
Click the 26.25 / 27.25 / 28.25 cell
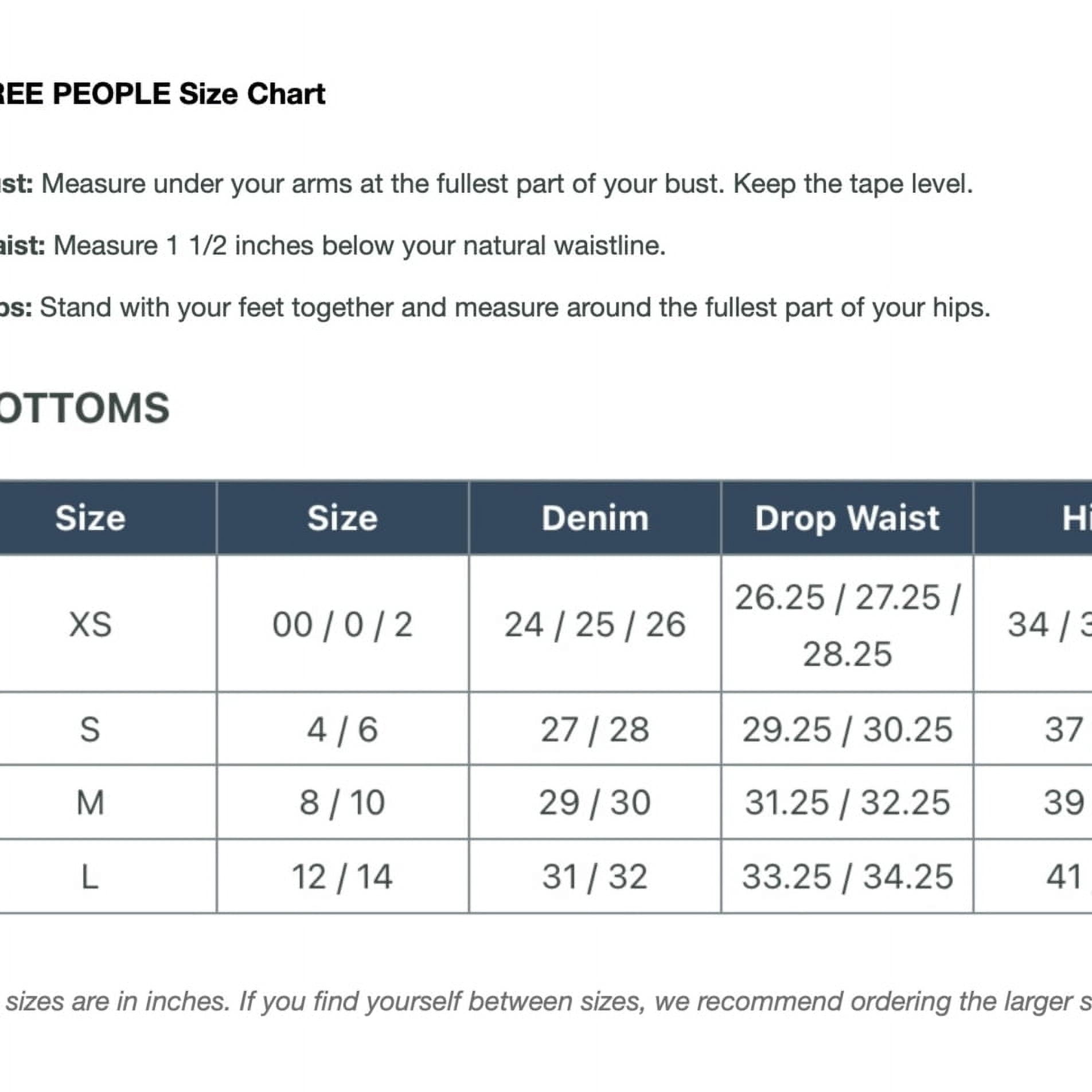847,624
